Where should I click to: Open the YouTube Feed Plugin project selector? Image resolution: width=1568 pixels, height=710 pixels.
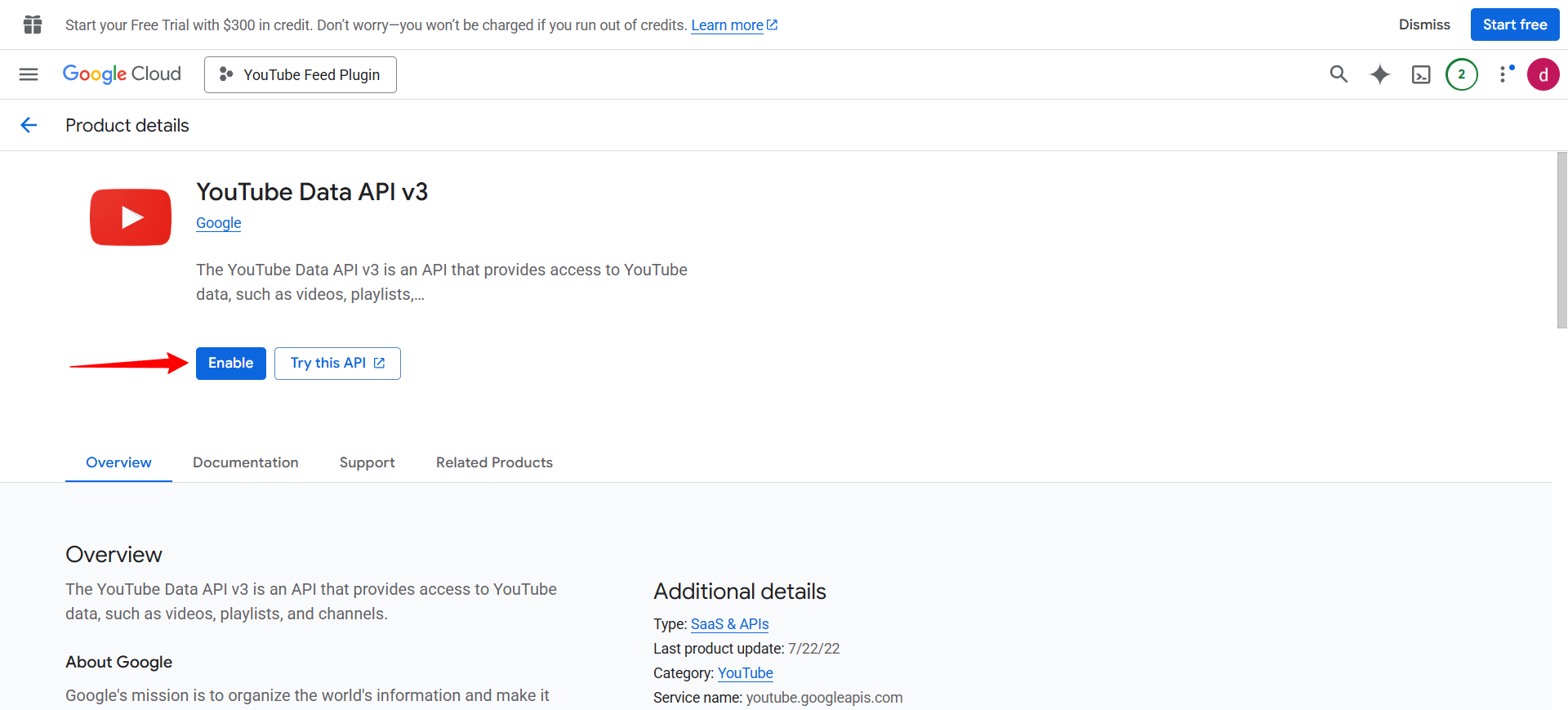tap(300, 74)
